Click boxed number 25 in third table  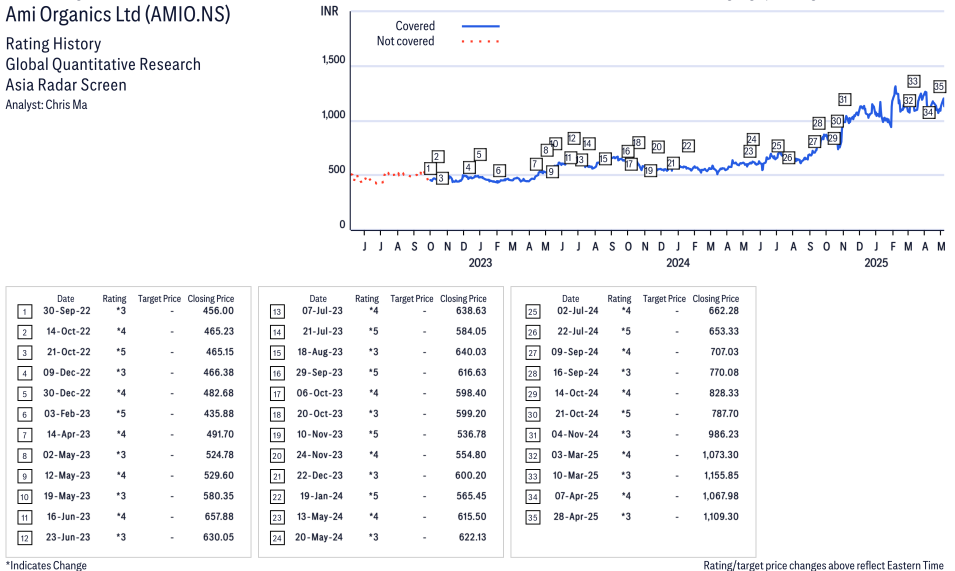[x=533, y=312]
